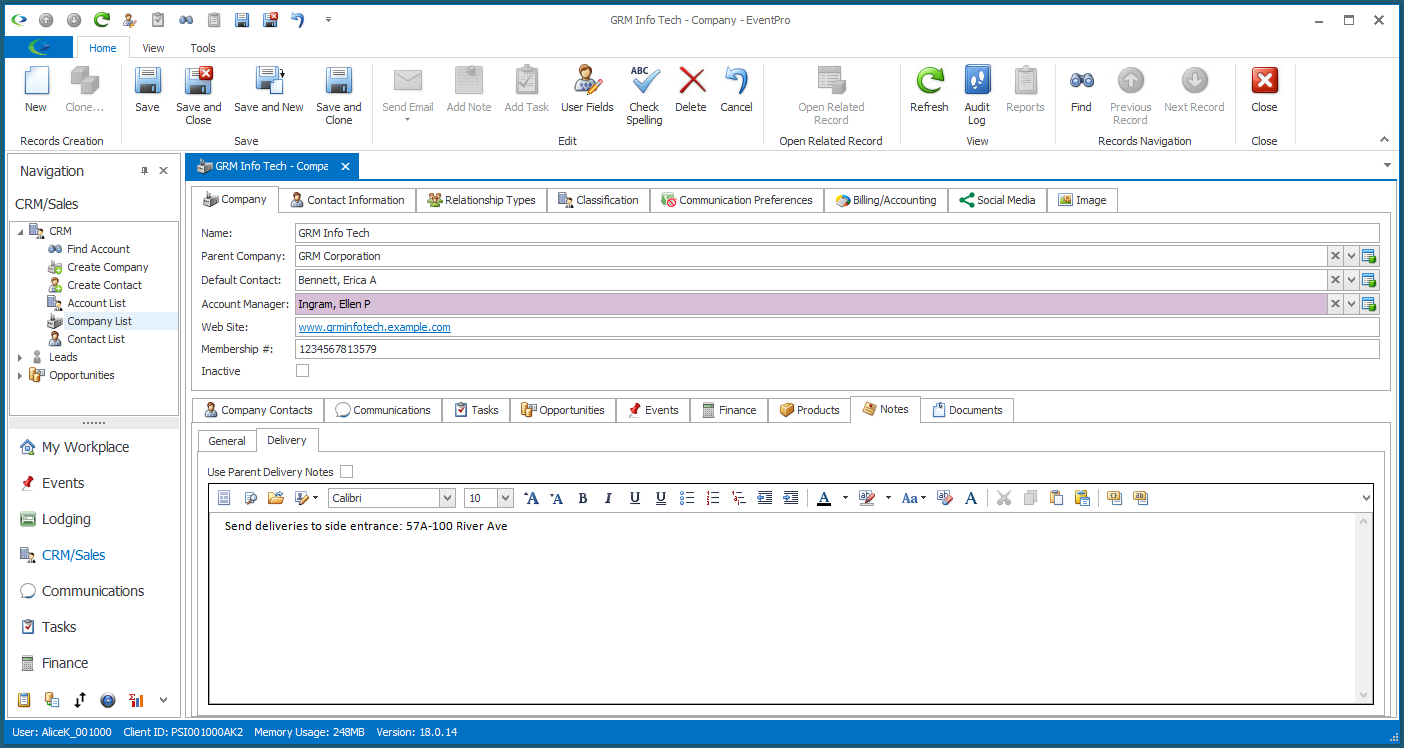The width and height of the screenshot is (1404, 748).
Task: Clear Default Contact with X button
Action: 1335,280
